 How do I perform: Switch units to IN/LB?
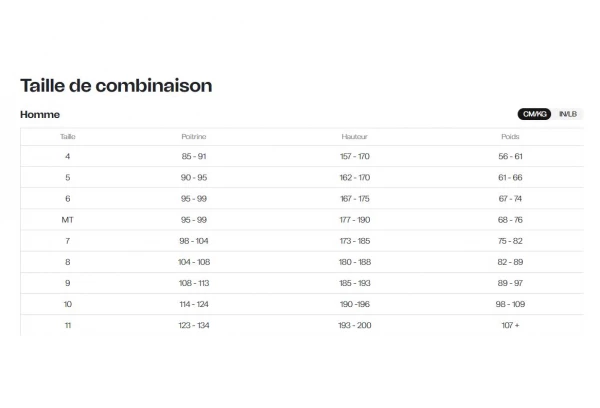[568, 114]
